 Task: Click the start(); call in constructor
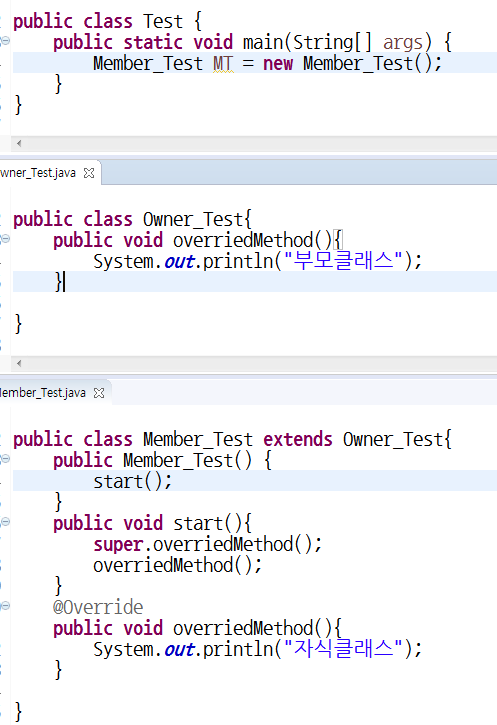point(133,481)
